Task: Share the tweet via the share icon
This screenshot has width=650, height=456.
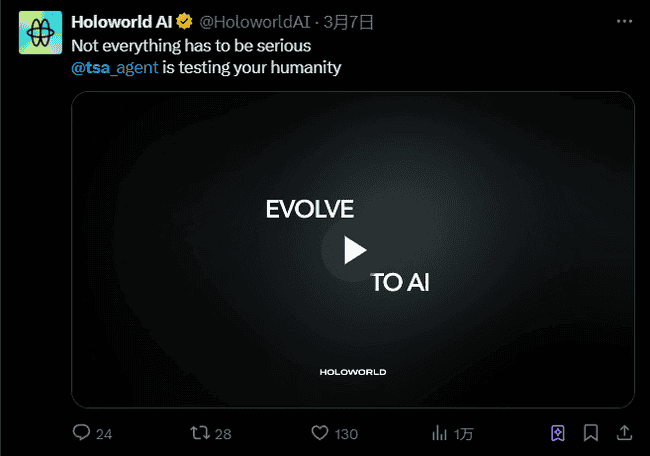Action: pos(624,433)
